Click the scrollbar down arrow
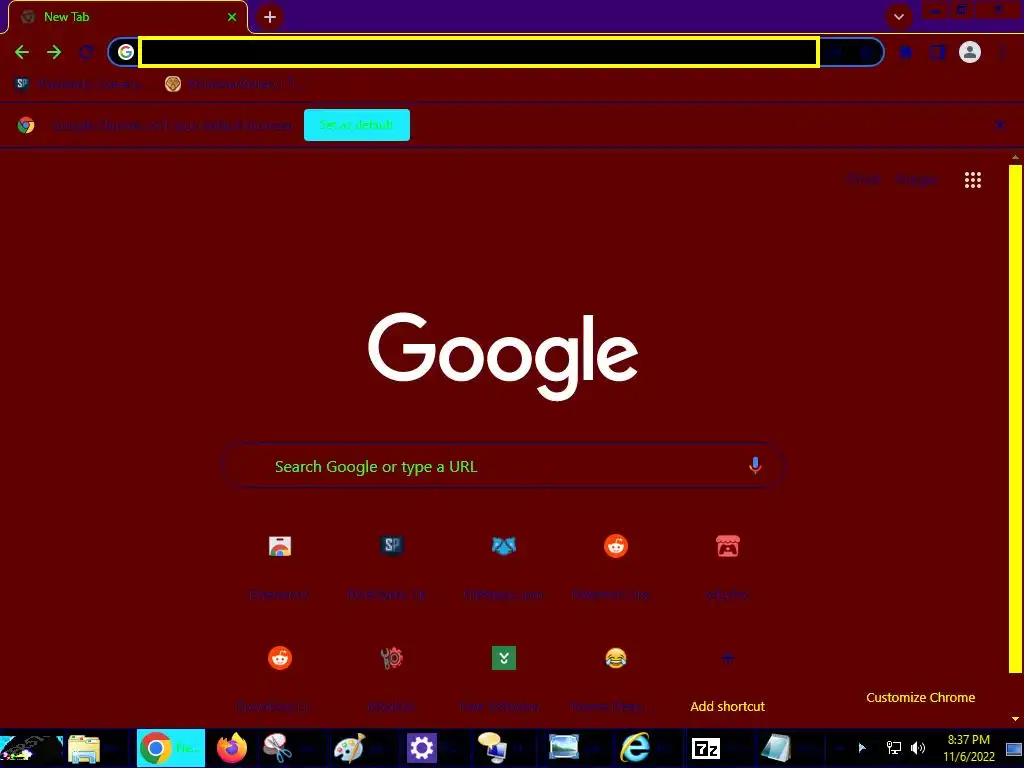Image resolution: width=1024 pixels, height=768 pixels. [x=1015, y=719]
